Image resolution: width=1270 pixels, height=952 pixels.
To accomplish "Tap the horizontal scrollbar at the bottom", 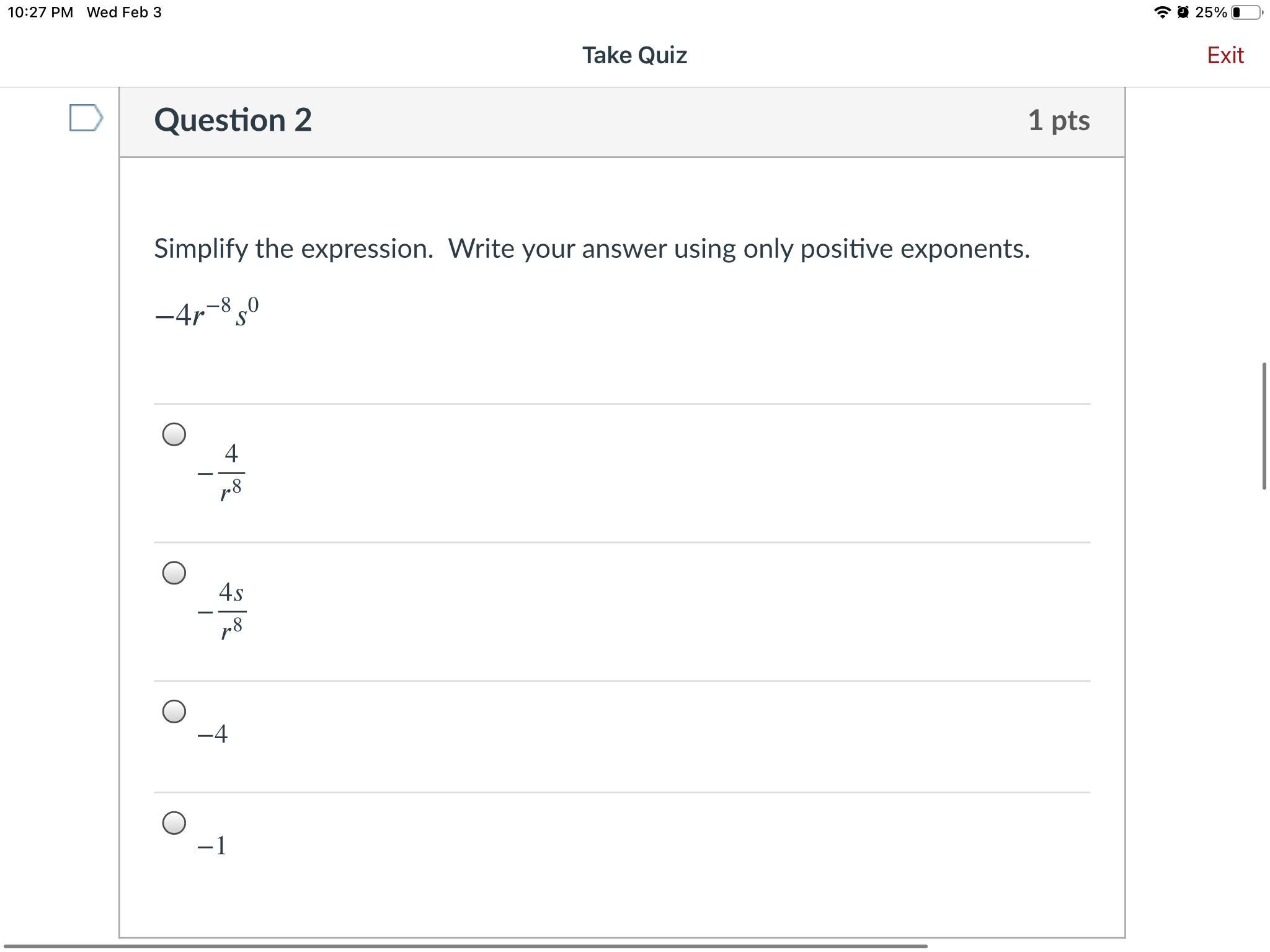I will (x=465, y=946).
